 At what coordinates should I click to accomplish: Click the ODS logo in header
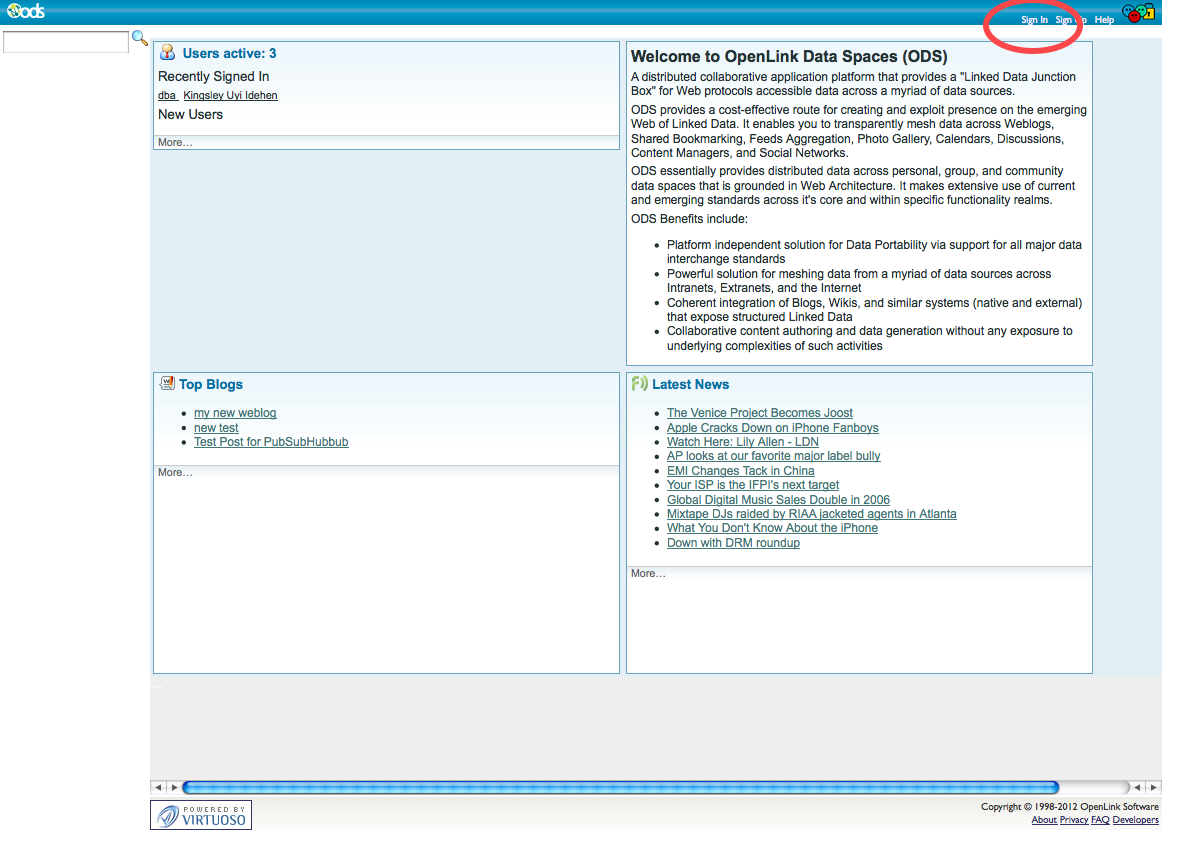(25, 12)
